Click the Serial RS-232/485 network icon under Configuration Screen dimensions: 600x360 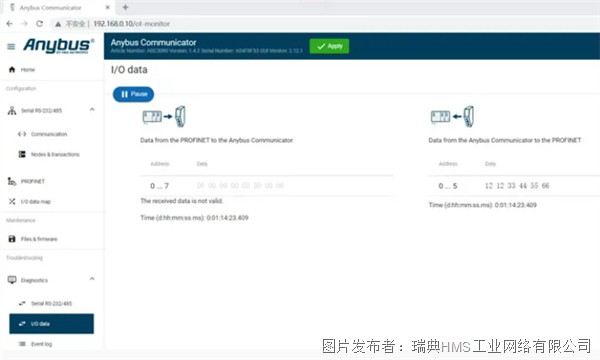[12, 111]
